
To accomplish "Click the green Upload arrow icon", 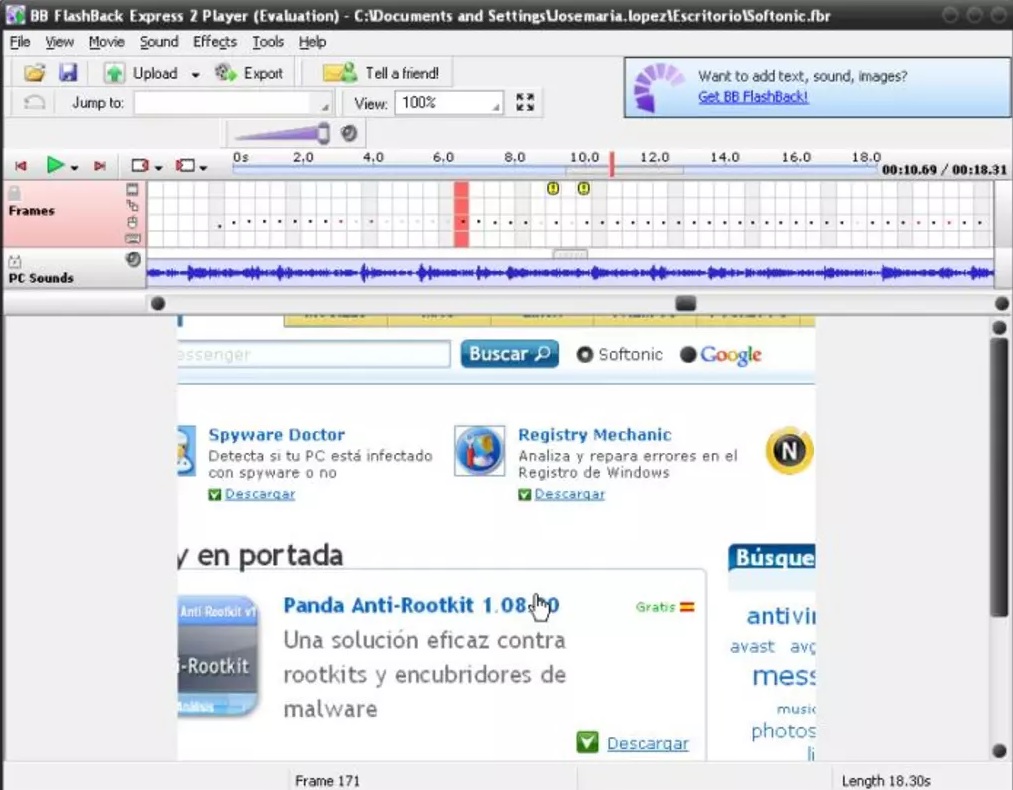I will pos(114,73).
